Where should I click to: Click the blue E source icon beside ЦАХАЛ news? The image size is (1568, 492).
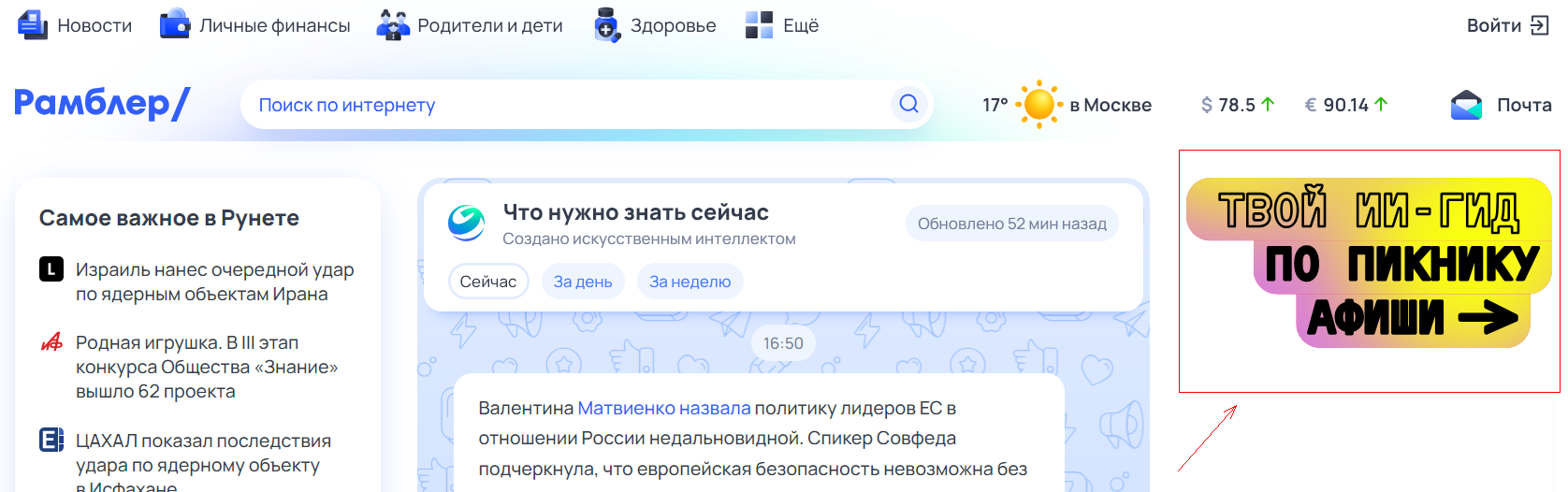pyautogui.click(x=51, y=440)
